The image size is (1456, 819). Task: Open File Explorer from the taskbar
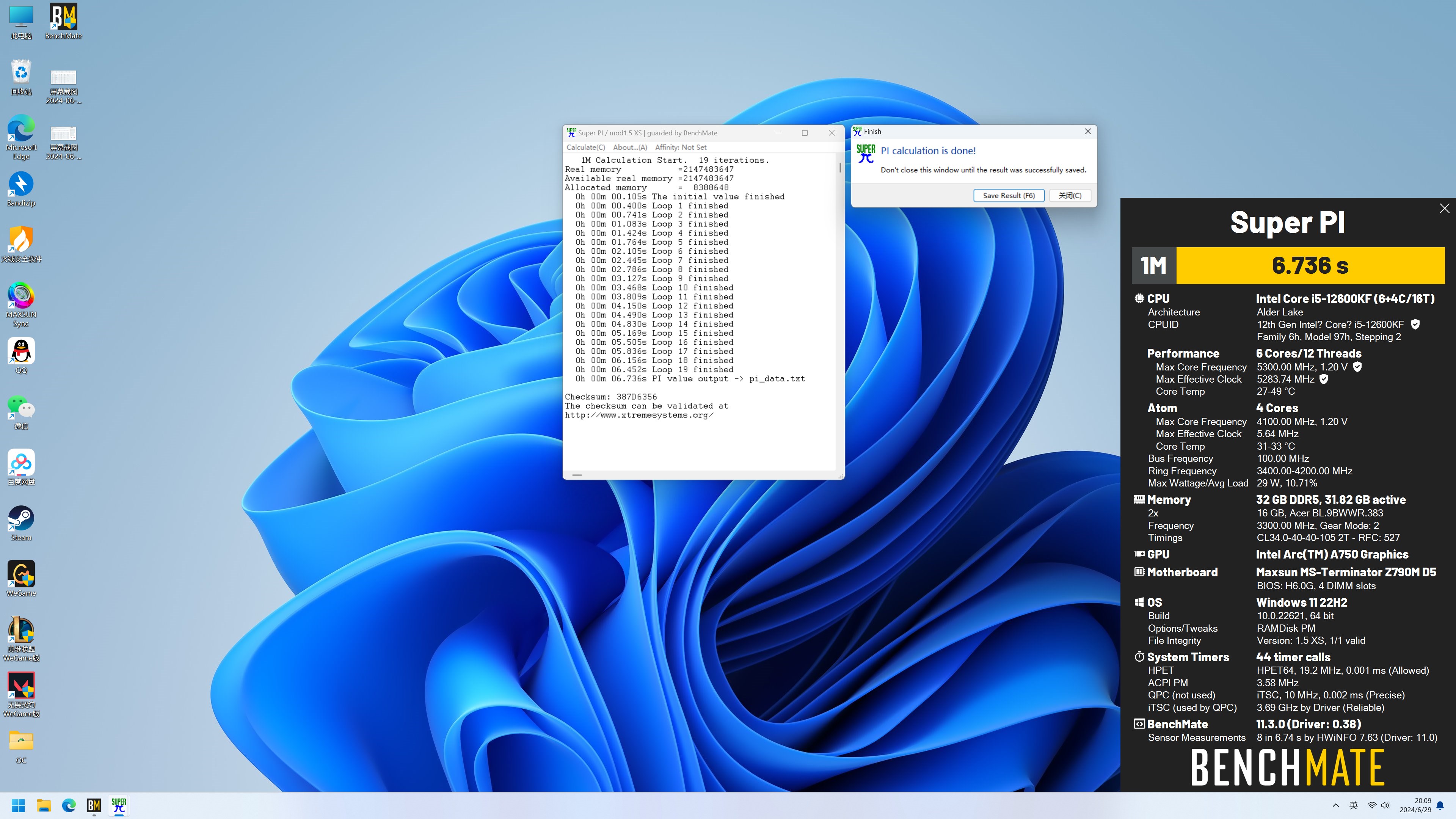click(x=44, y=805)
